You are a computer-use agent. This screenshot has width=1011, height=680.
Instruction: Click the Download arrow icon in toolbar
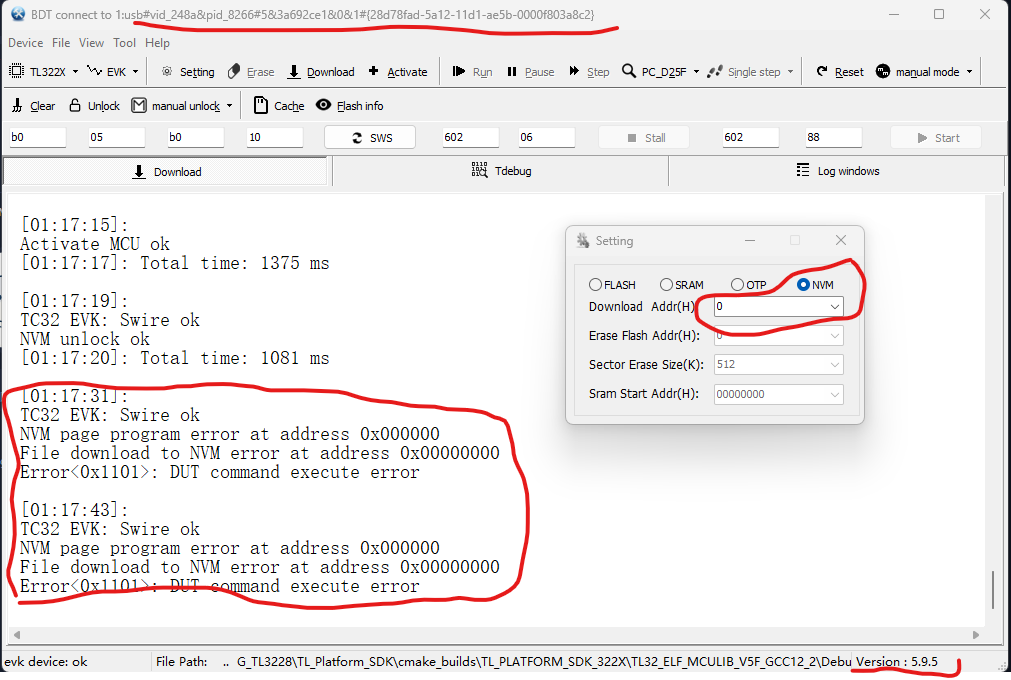click(294, 72)
